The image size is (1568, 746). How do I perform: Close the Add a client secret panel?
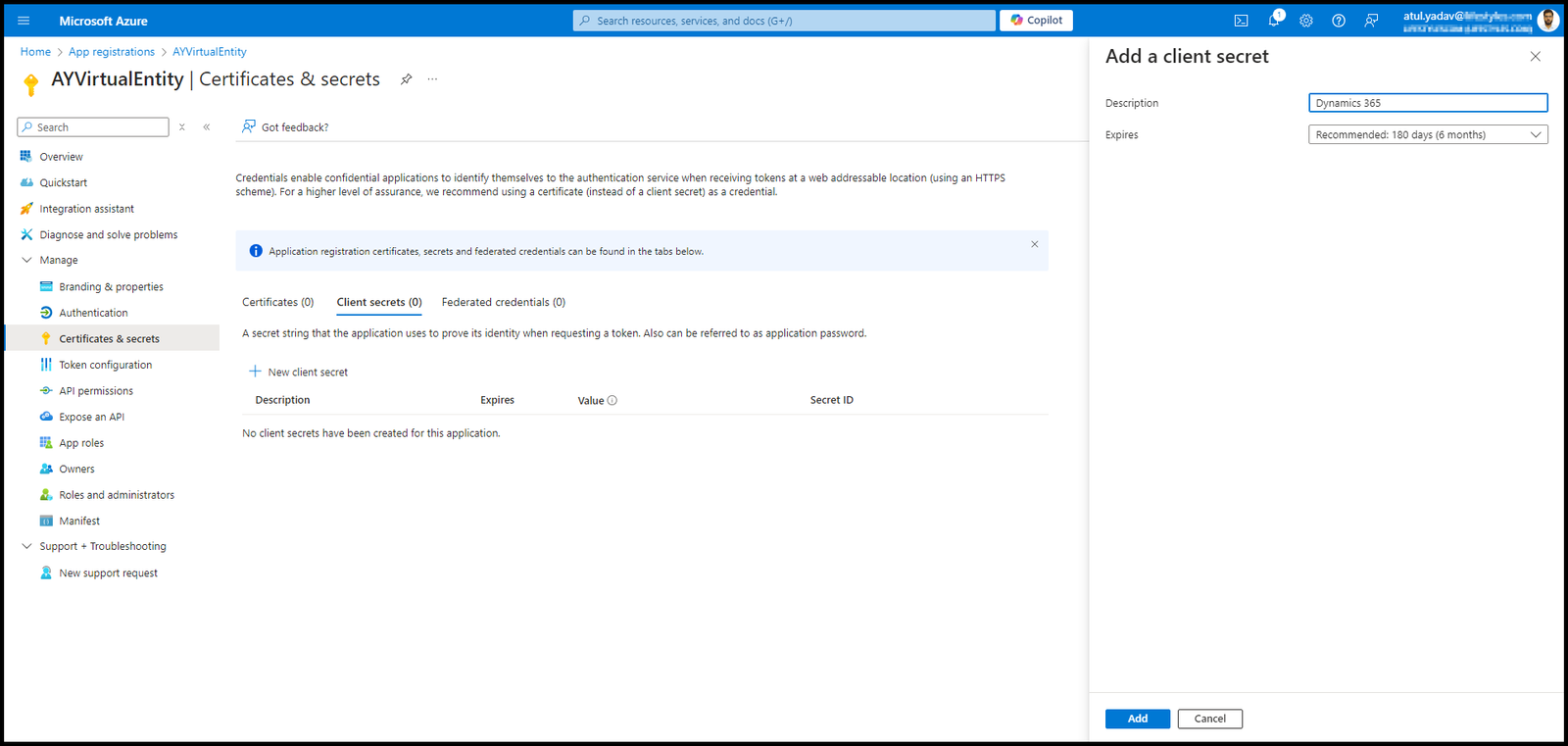(1536, 57)
